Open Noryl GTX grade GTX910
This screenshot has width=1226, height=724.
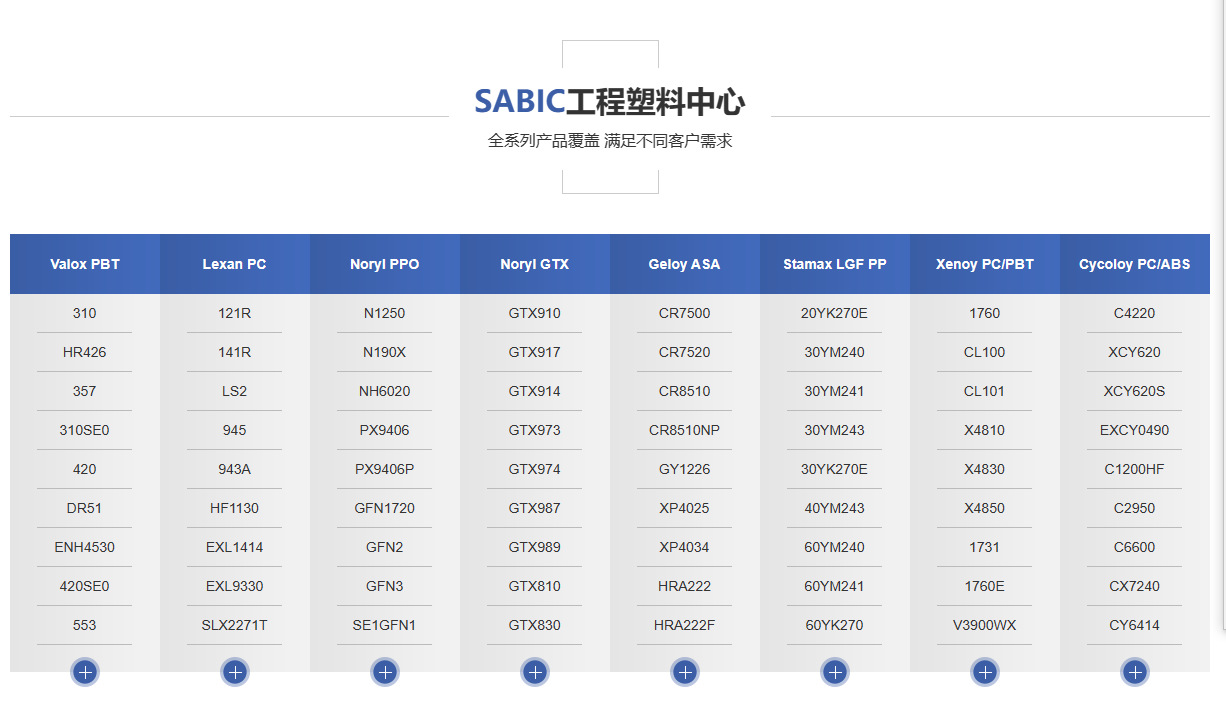[x=535, y=313]
